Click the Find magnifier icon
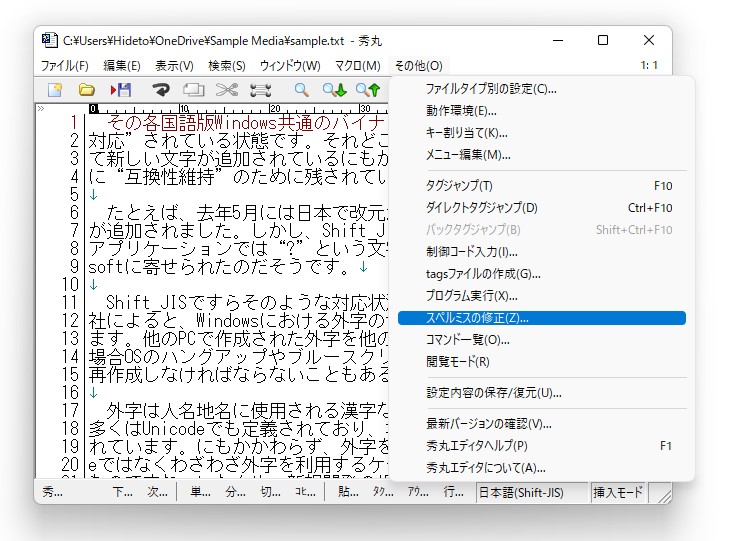This screenshot has height=541, width=730. click(x=302, y=89)
